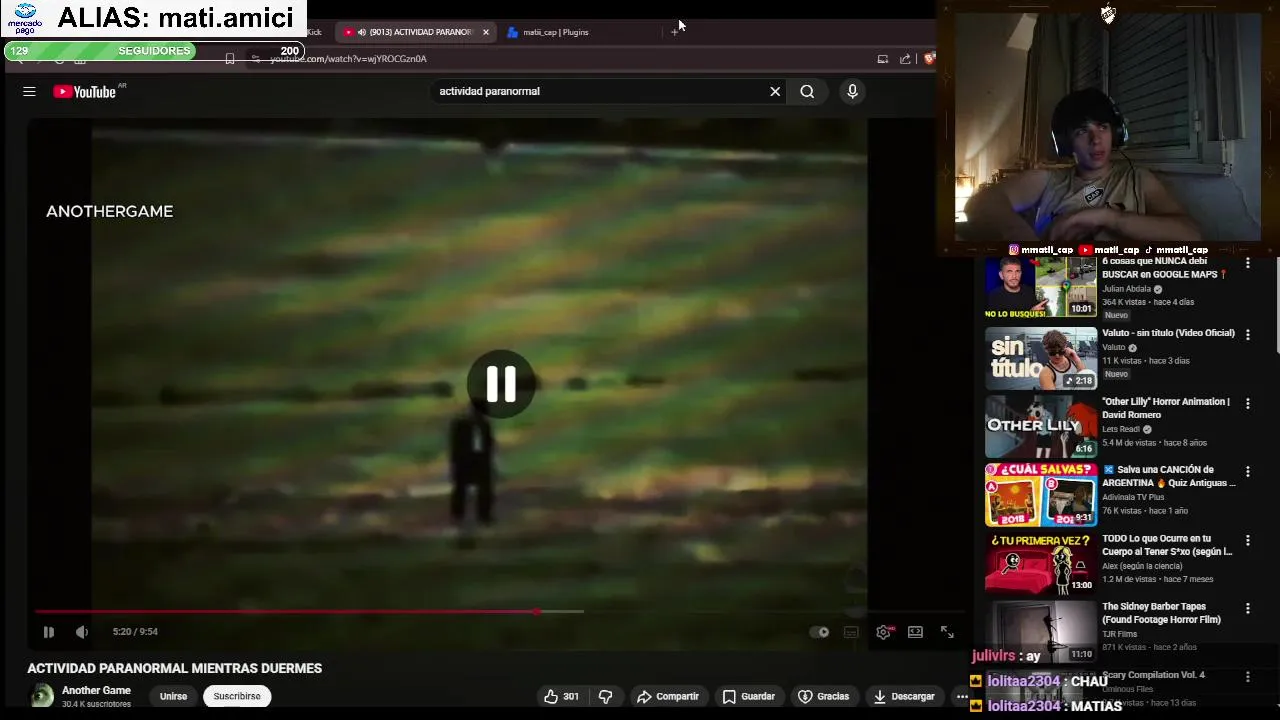Start voice search with the microphone
The height and width of the screenshot is (720, 1280).
(852, 91)
